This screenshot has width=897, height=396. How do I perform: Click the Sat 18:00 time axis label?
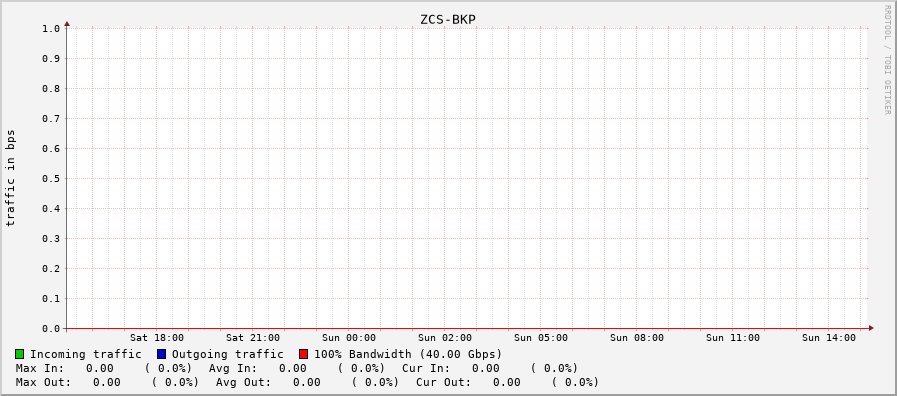tap(157, 338)
